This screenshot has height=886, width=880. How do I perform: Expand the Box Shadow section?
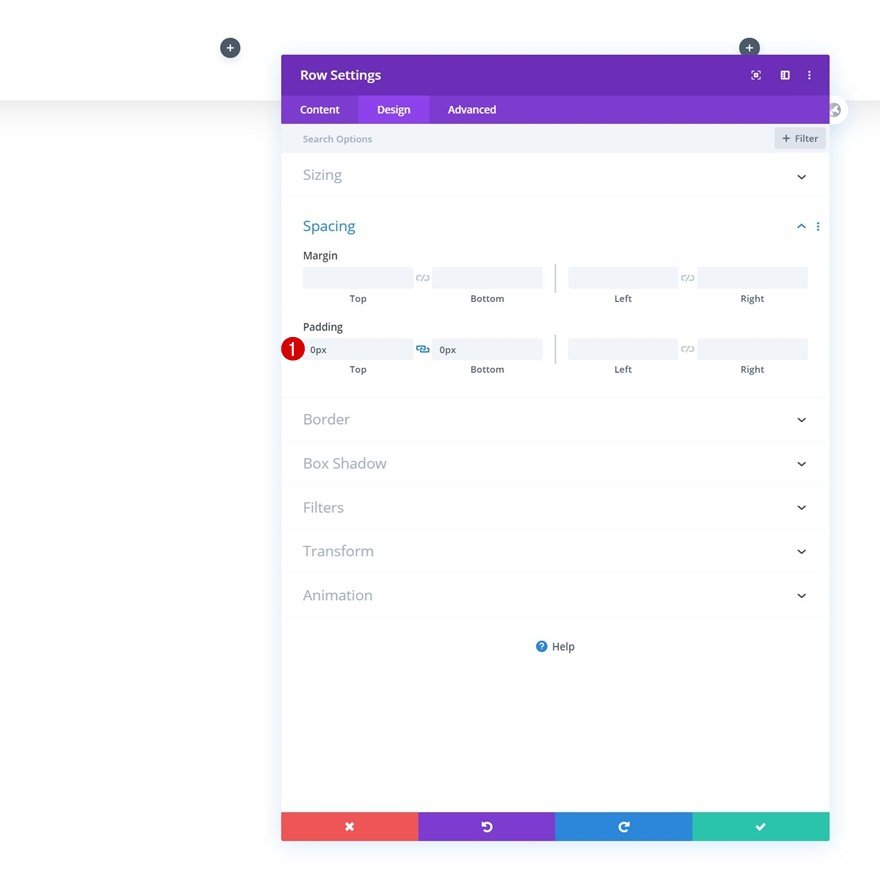(555, 463)
